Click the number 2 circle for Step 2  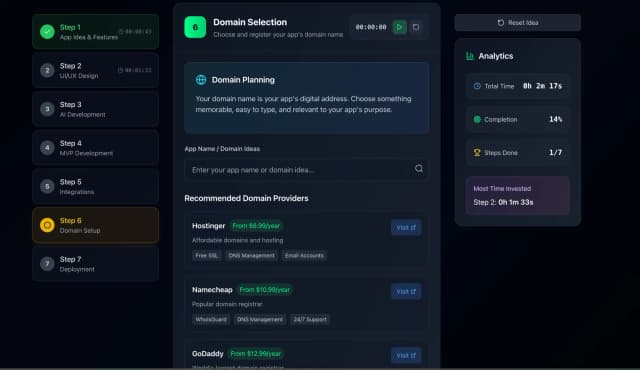[47, 71]
